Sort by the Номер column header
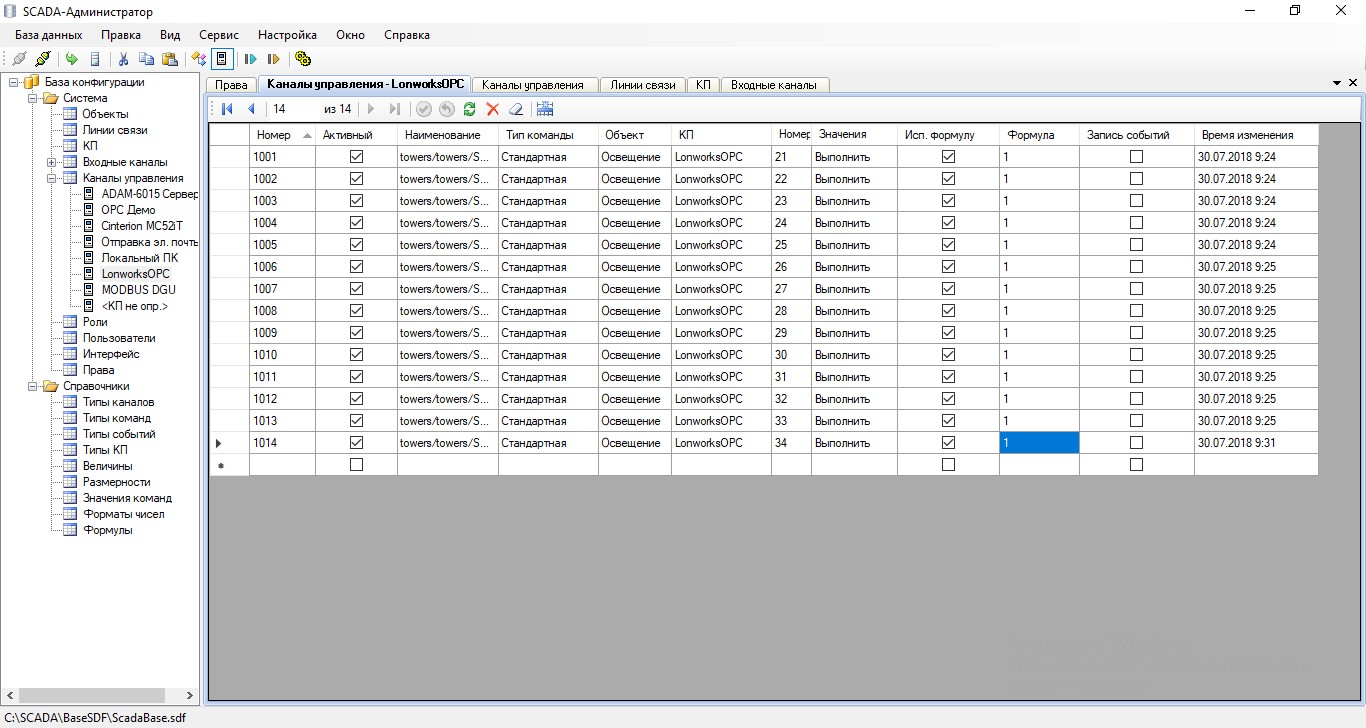This screenshot has width=1366, height=728. pyautogui.click(x=282, y=135)
